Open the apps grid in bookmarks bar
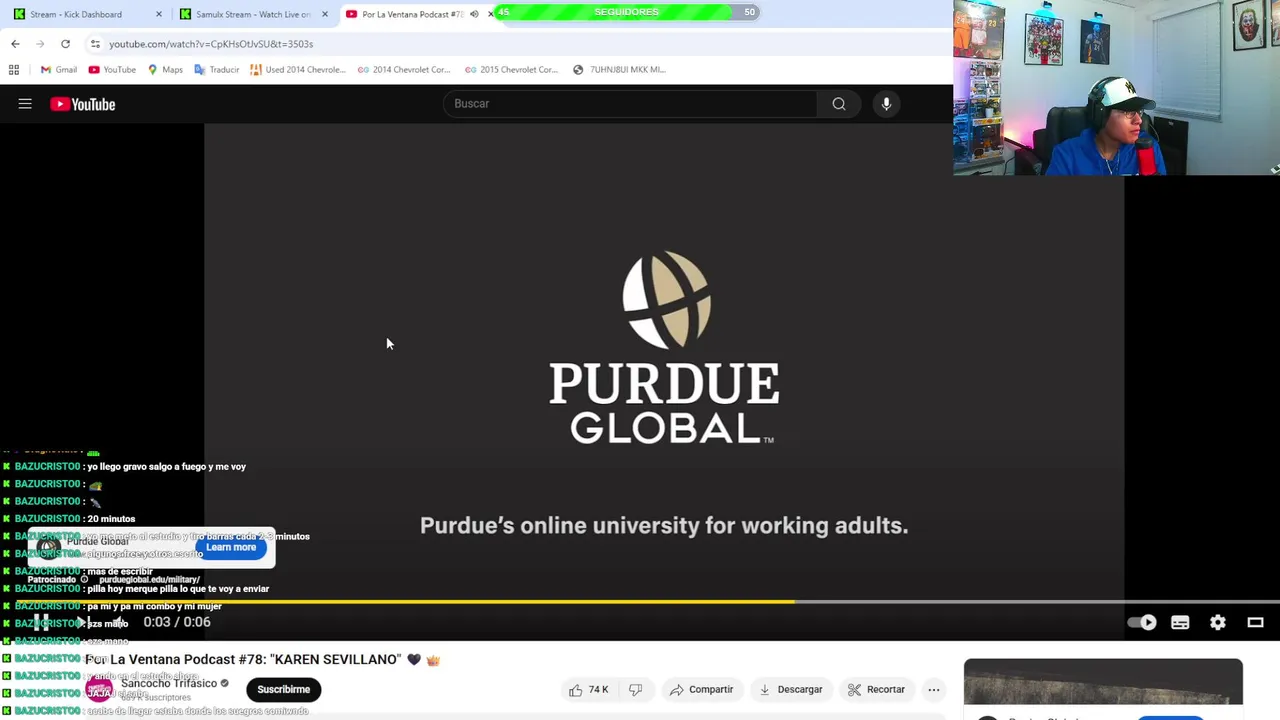Screen dimensions: 1280x720 [x=14, y=70]
